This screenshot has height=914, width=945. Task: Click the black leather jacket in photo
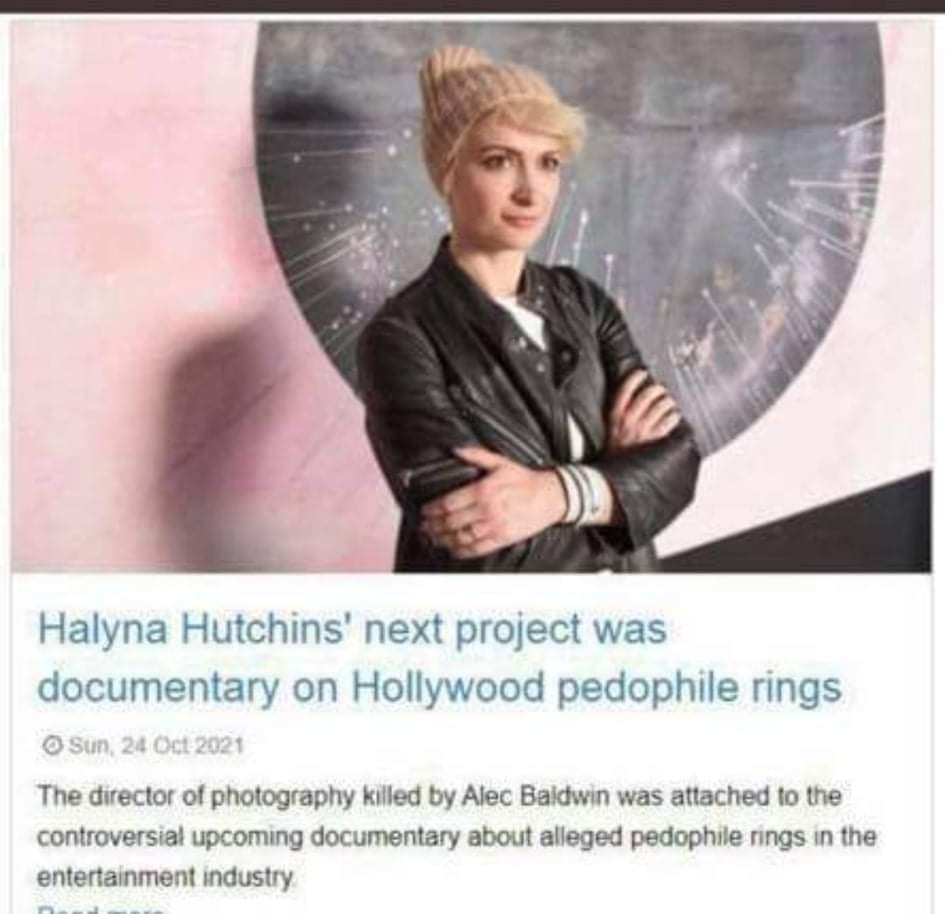pos(518,422)
